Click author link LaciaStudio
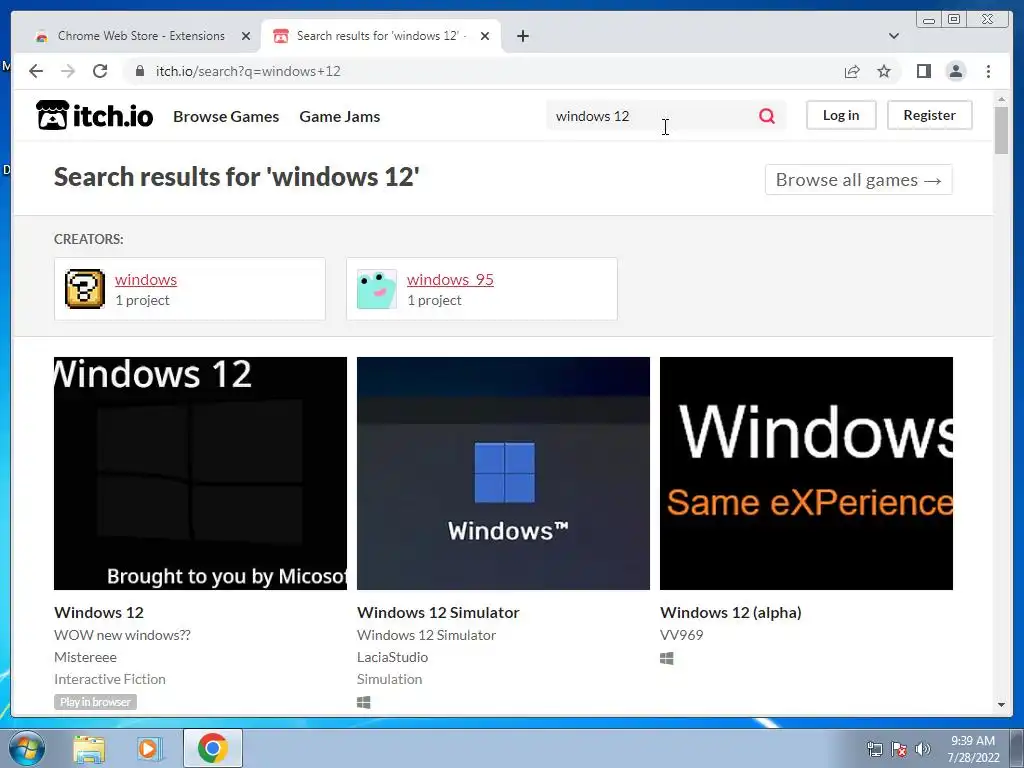This screenshot has width=1024, height=768. [392, 657]
